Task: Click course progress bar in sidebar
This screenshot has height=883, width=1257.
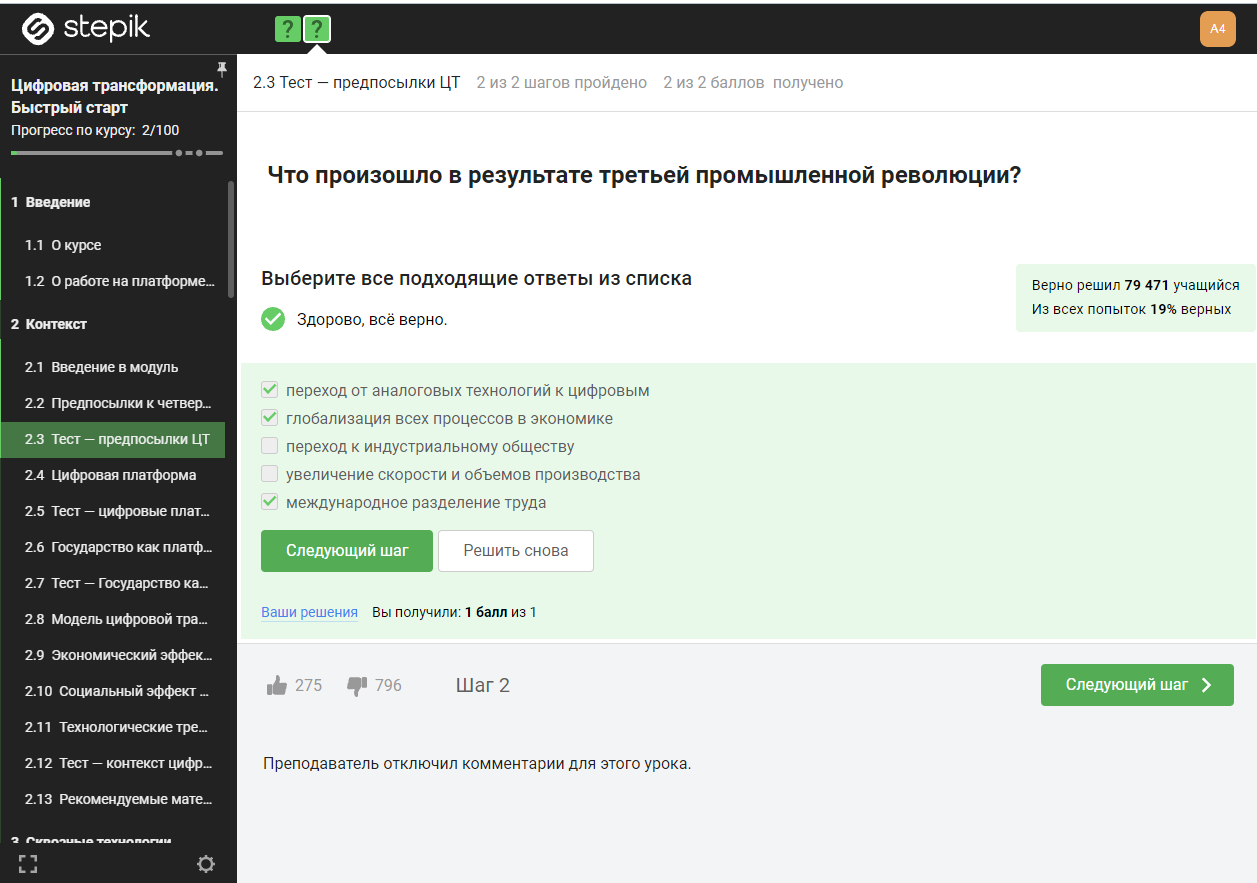Action: point(117,153)
